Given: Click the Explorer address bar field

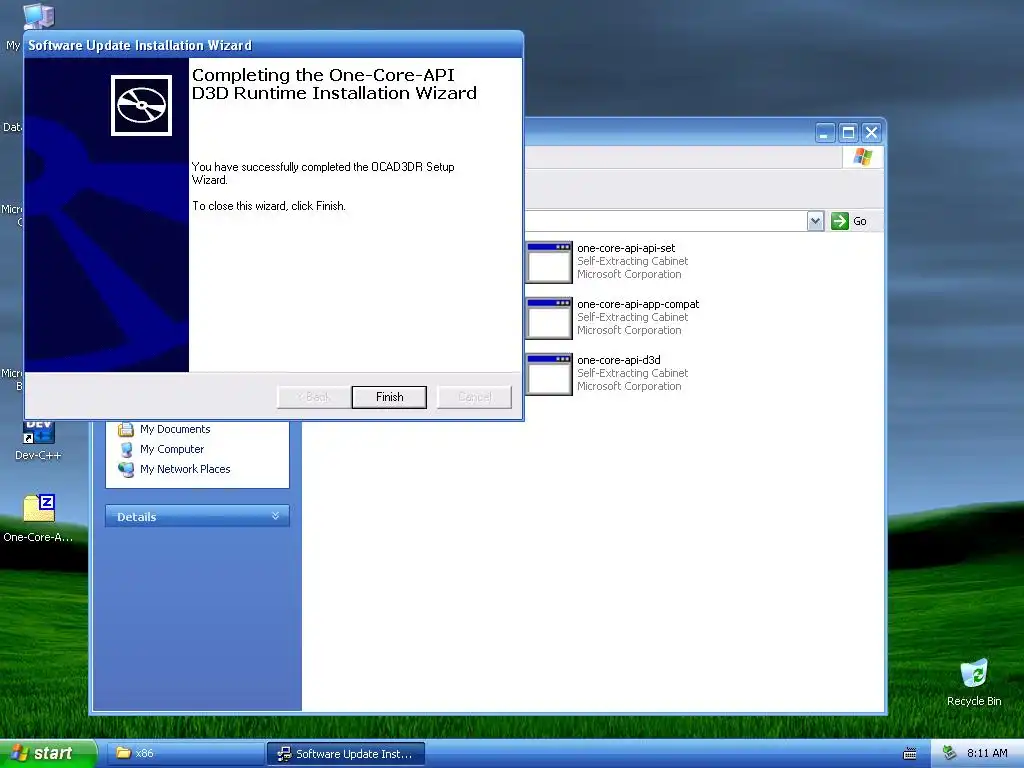Looking at the screenshot, I should [665, 221].
